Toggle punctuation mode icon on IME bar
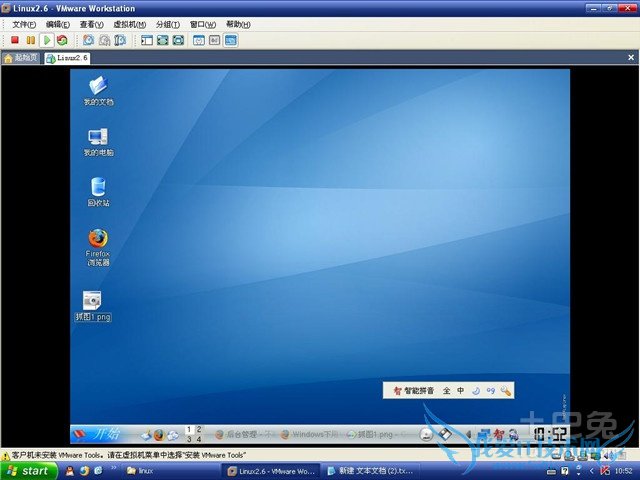The height and width of the screenshot is (480, 640). [x=490, y=391]
